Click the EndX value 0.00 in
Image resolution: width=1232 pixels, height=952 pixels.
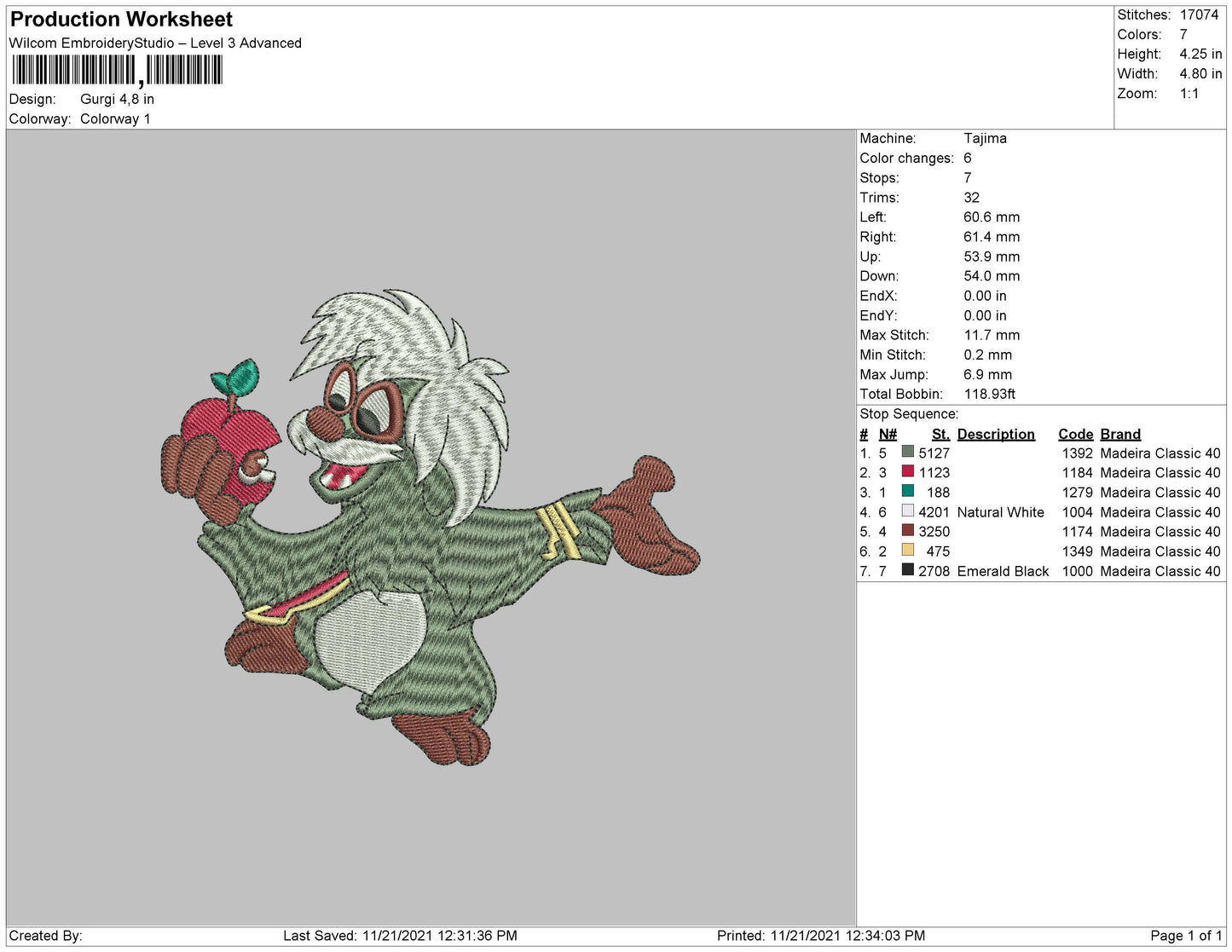pyautogui.click(x=985, y=296)
